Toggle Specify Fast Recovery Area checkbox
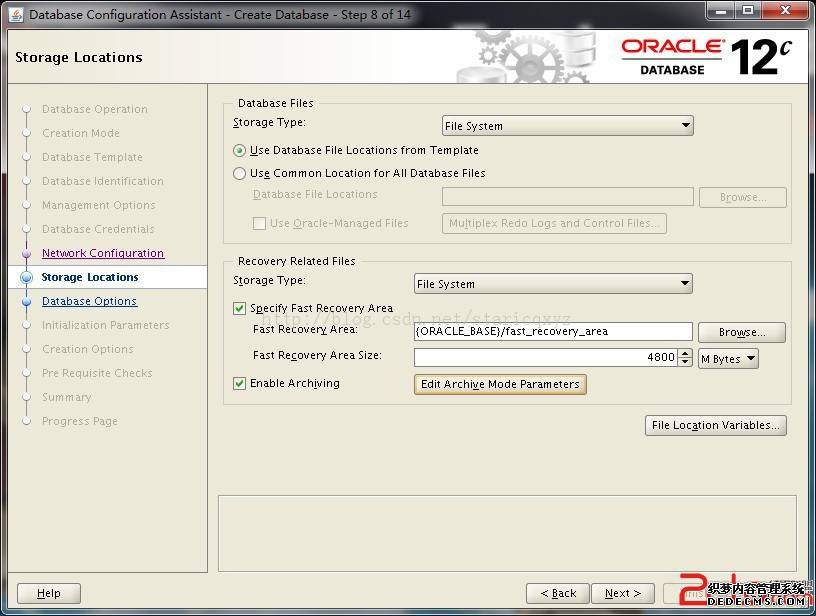 (240, 309)
